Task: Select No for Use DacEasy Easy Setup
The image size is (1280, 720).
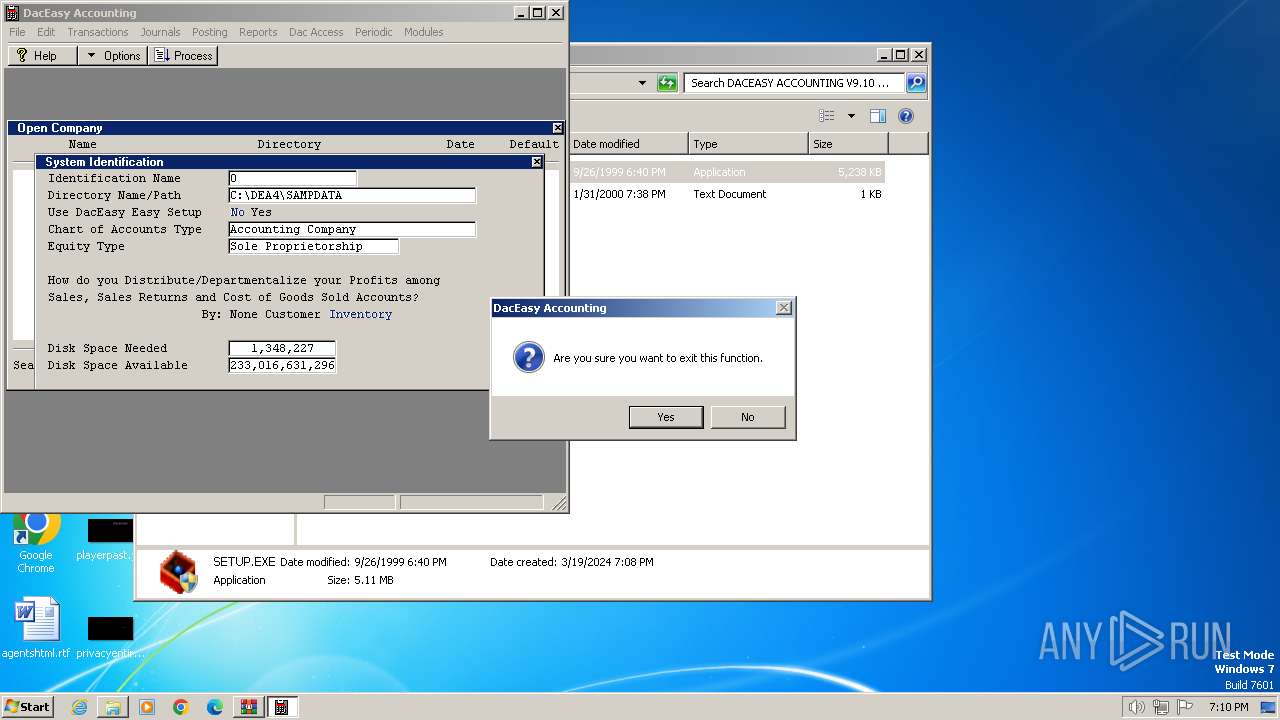Action: 238,212
